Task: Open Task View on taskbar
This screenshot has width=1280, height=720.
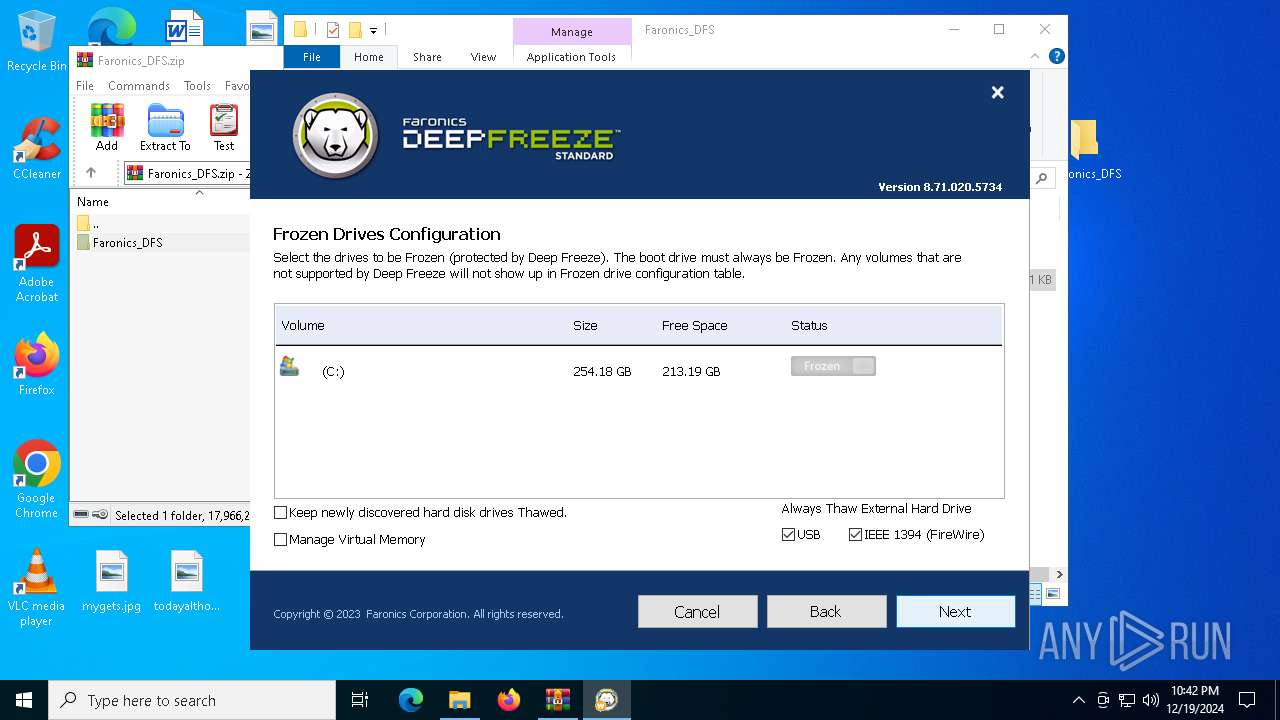Action: (360, 700)
